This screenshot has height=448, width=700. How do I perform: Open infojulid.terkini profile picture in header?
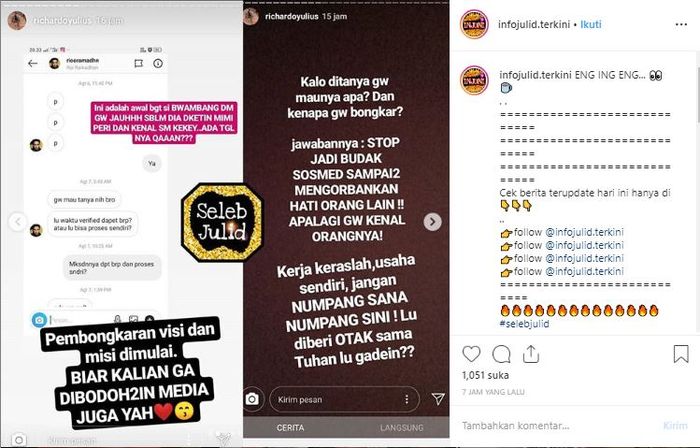click(x=474, y=24)
